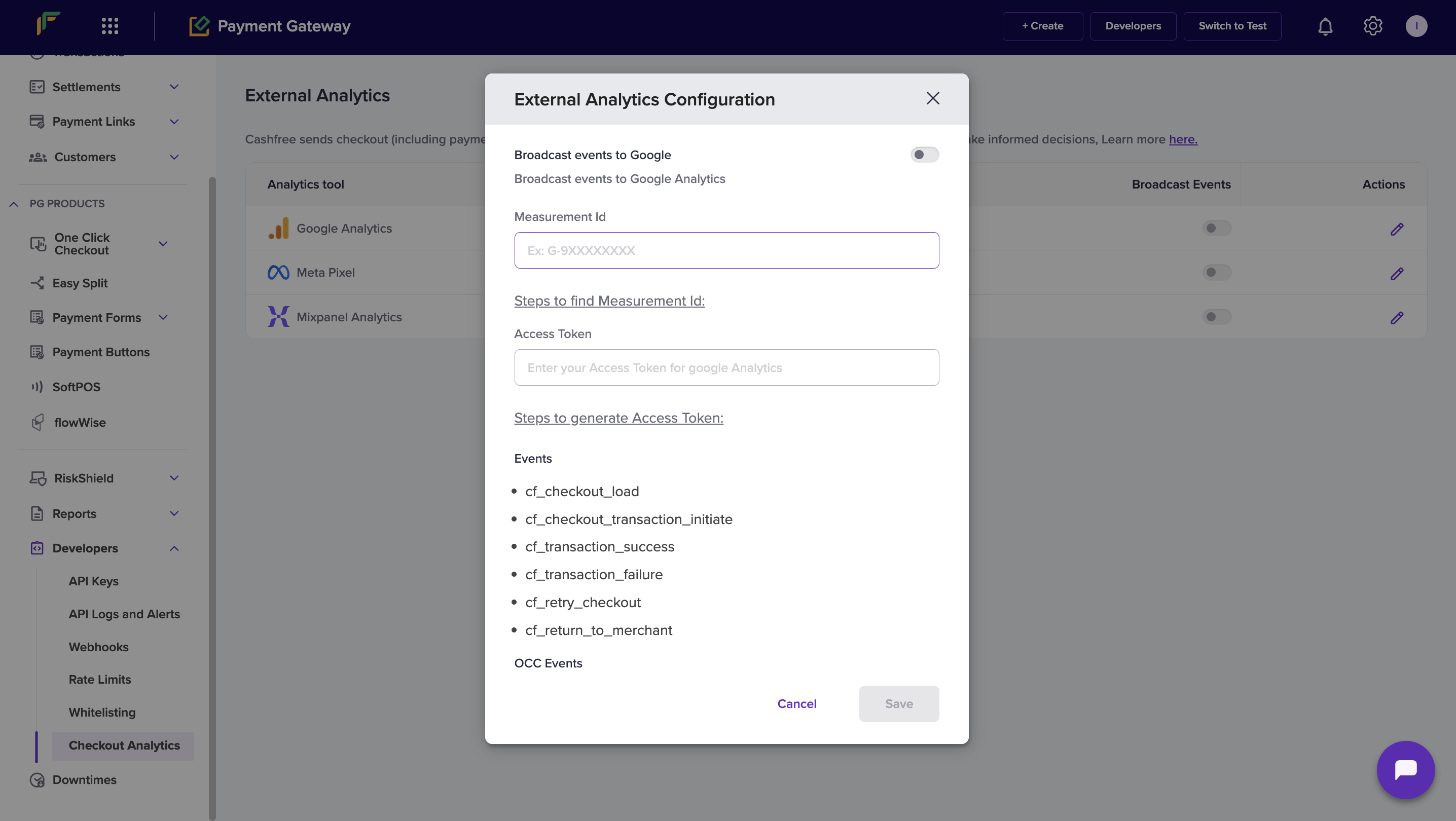Focus the Measurement Id input field

[x=726, y=250]
